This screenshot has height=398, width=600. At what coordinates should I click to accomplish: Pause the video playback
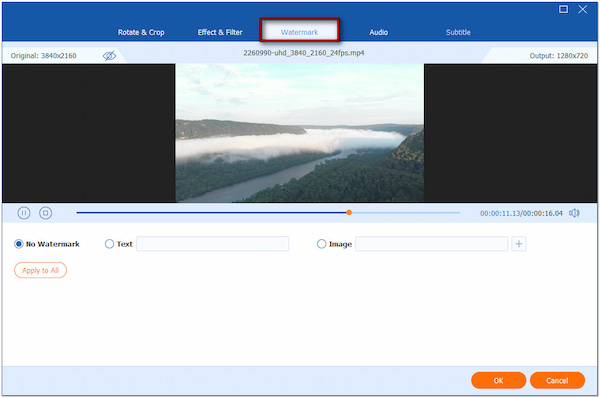coord(24,213)
